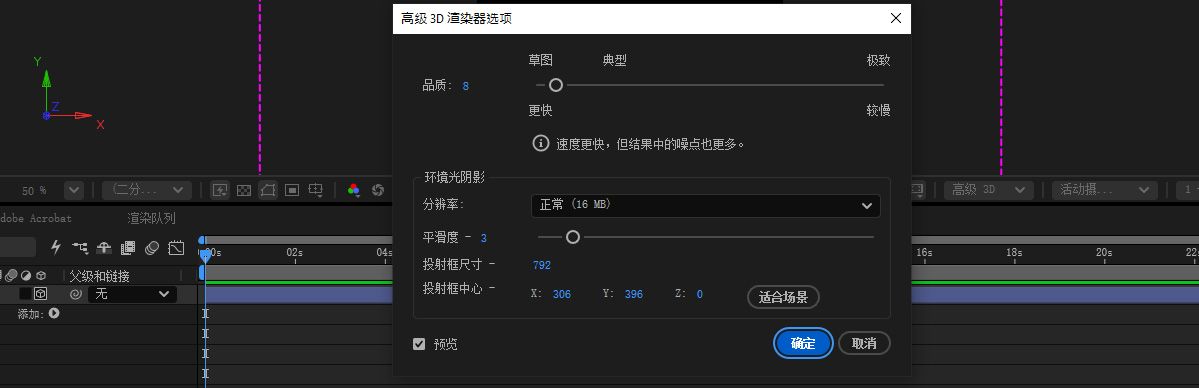
Task: Click the 适合场景 button
Action: point(783,297)
